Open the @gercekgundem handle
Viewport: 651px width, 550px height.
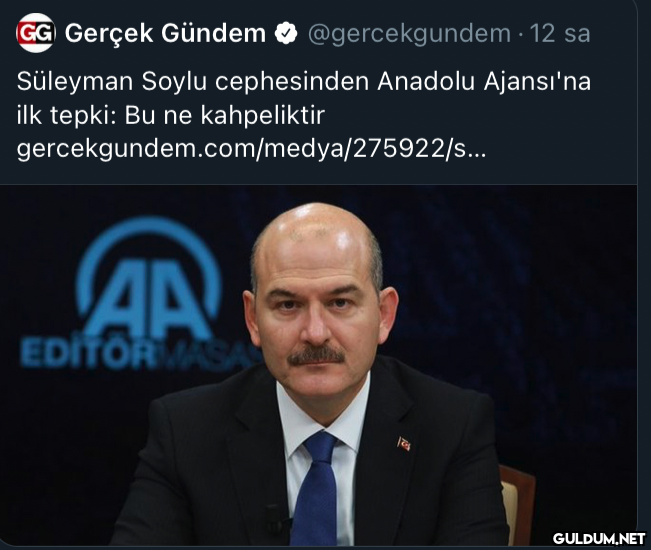tap(409, 34)
